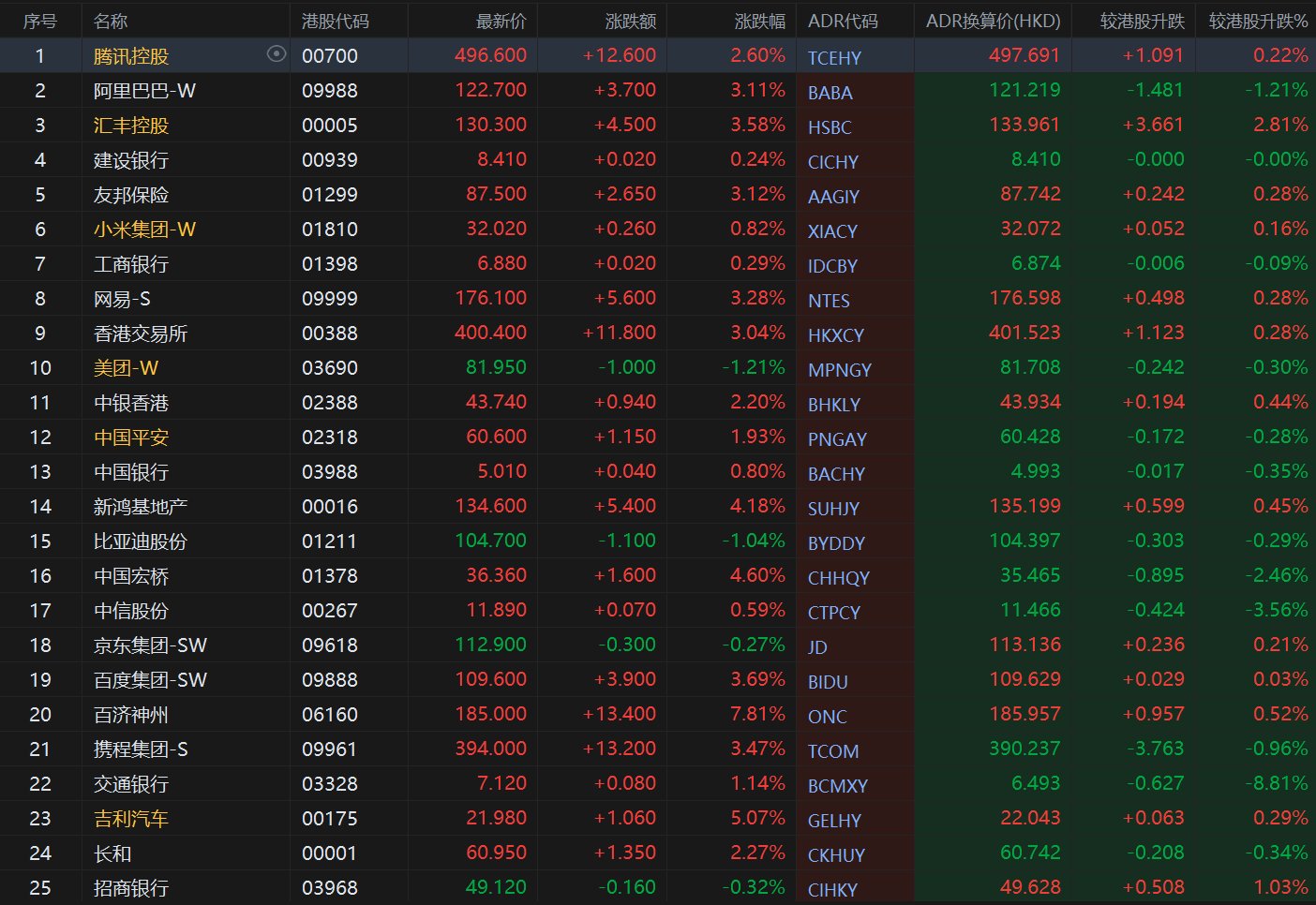Click the 港股代码 column header
This screenshot has width=1316, height=905.
[x=336, y=21]
